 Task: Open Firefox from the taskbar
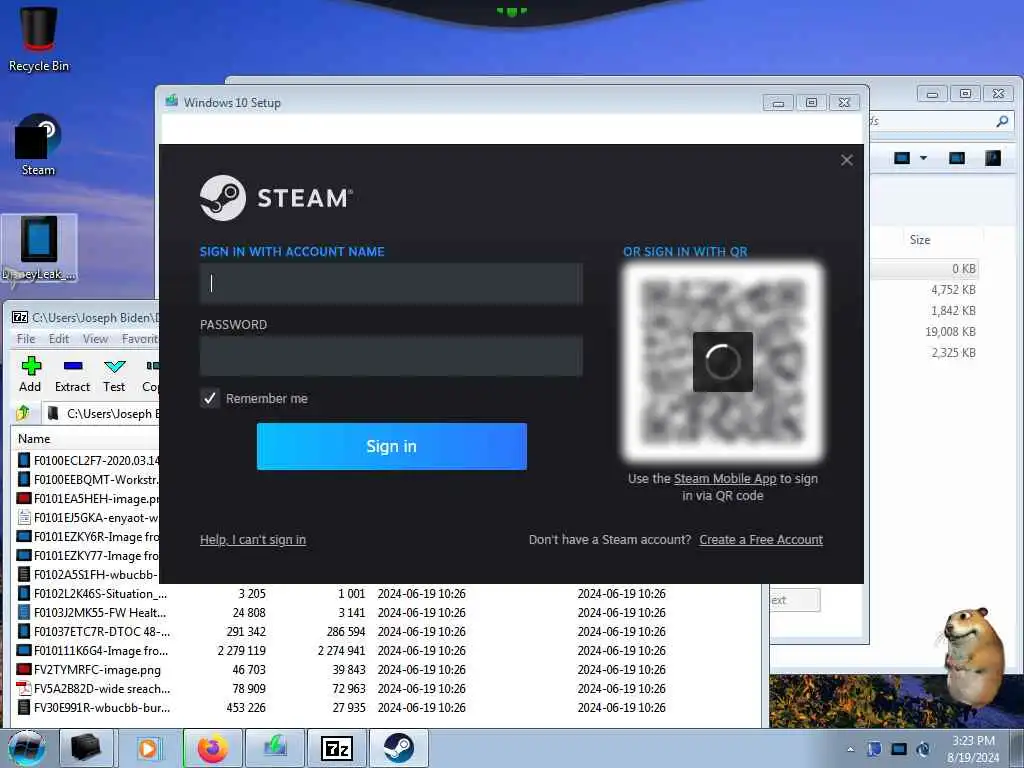(x=212, y=748)
